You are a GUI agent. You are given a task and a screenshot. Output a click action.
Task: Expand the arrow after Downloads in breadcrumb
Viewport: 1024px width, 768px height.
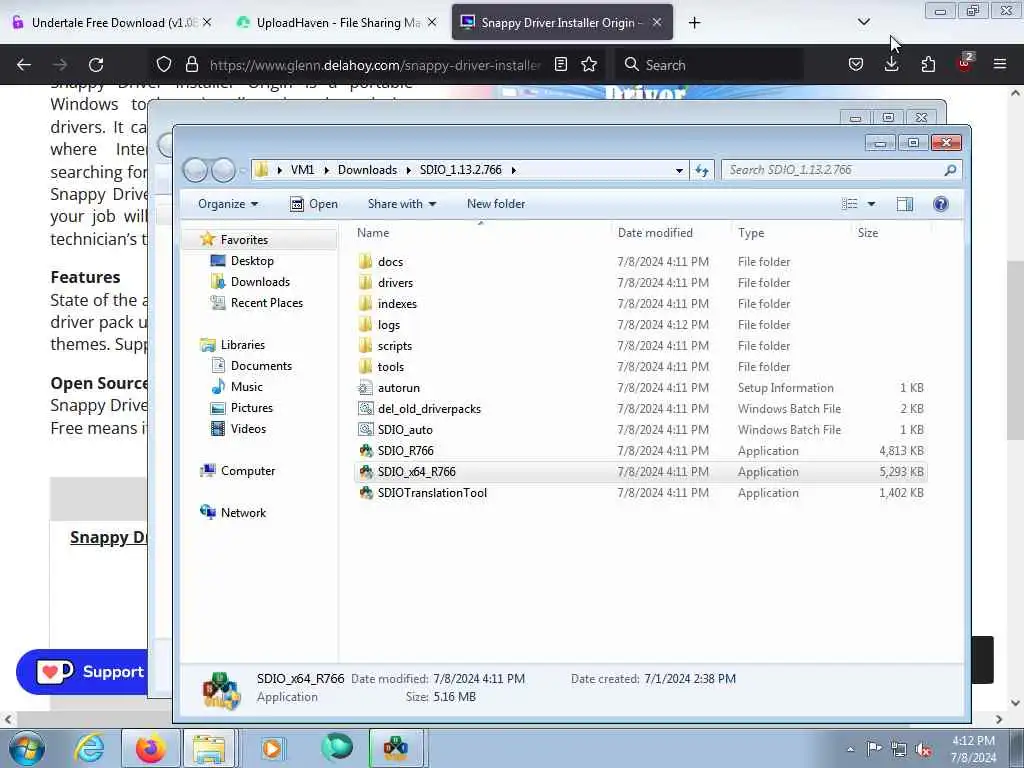click(408, 170)
